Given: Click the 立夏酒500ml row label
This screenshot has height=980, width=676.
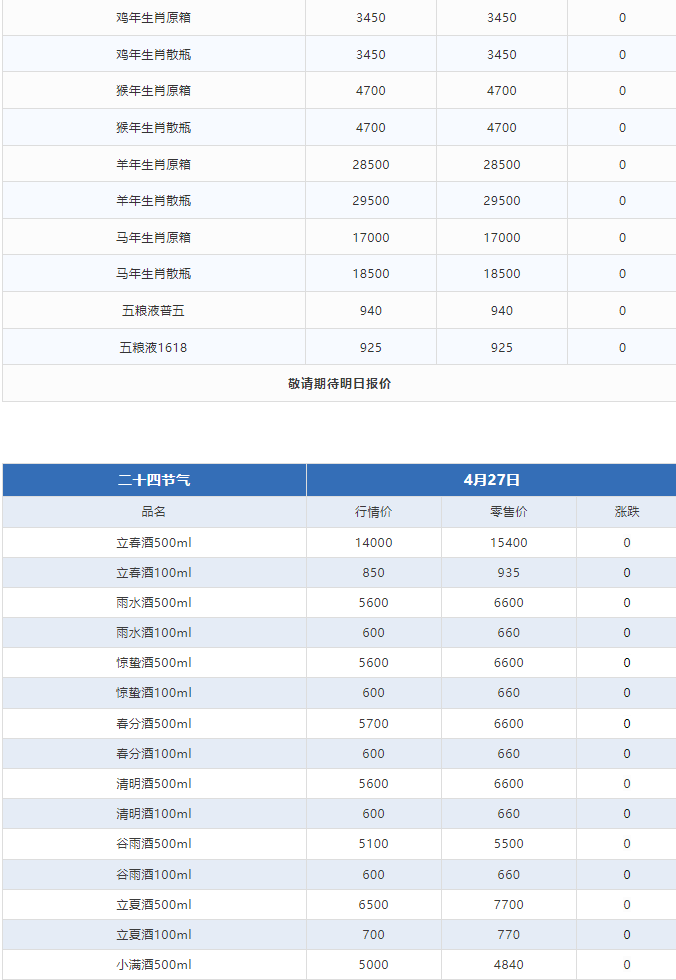Looking at the screenshot, I should point(154,905).
